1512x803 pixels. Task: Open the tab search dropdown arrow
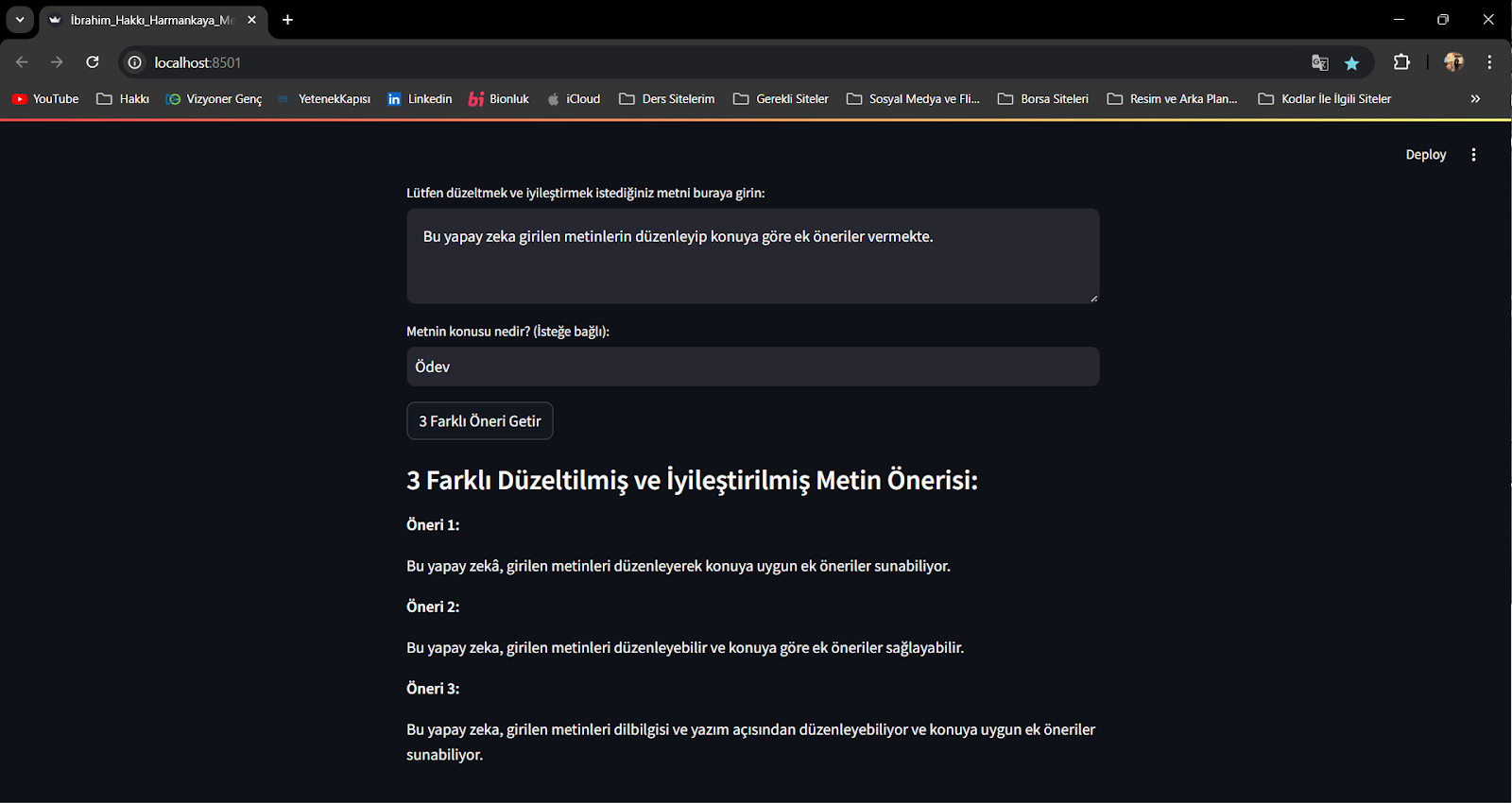click(19, 19)
